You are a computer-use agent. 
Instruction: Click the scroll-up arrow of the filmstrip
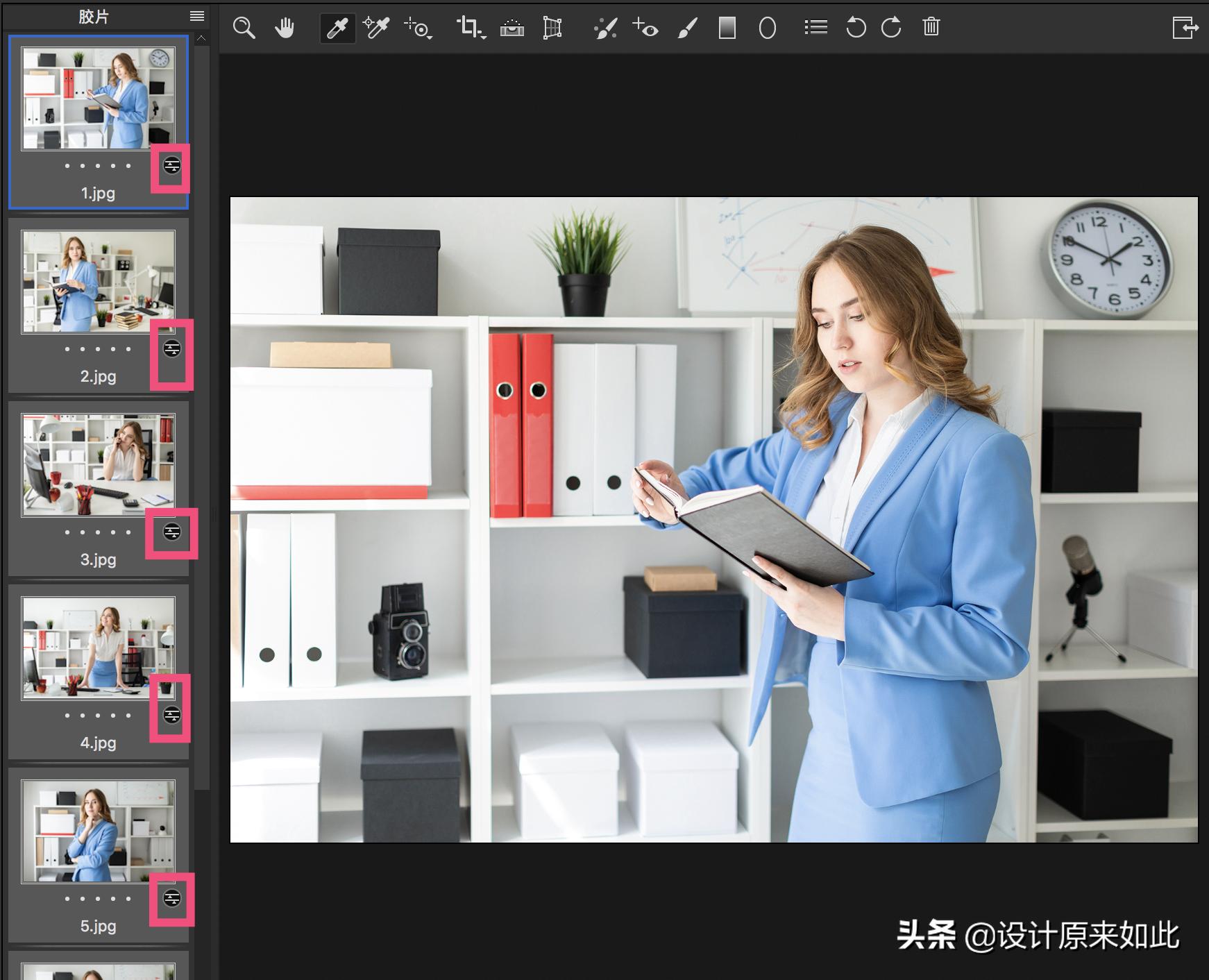coord(201,39)
